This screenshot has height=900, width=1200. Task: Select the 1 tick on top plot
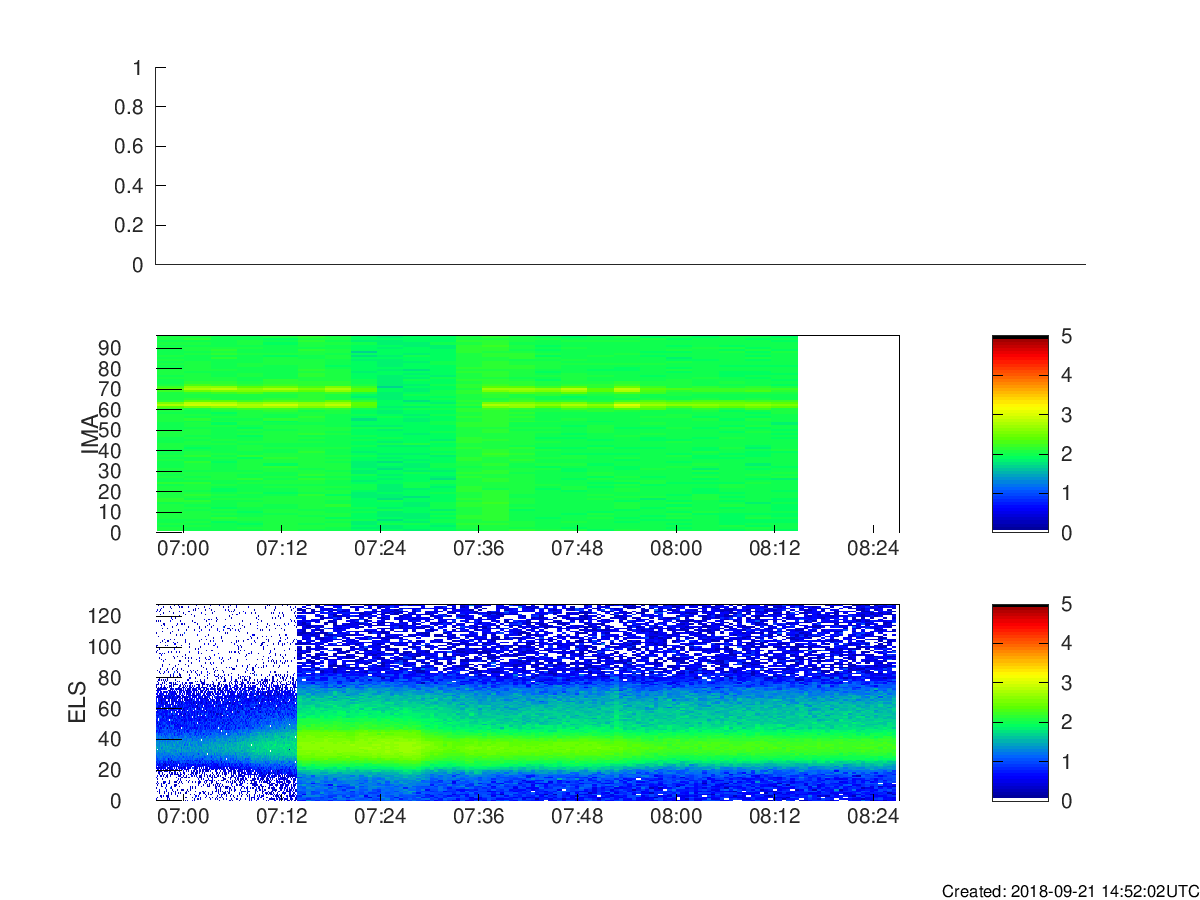(138, 68)
